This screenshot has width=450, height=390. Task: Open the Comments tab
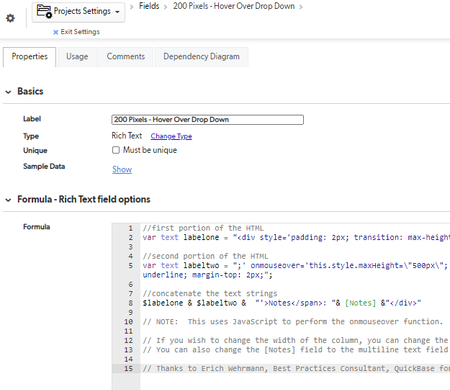(x=126, y=57)
